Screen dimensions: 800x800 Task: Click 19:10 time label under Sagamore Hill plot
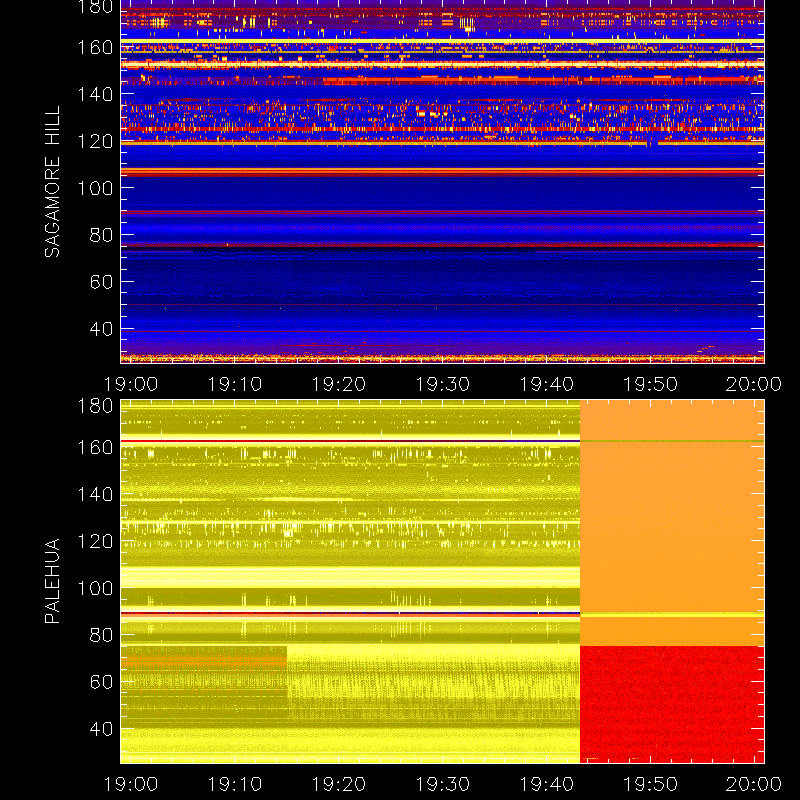pyautogui.click(x=235, y=384)
